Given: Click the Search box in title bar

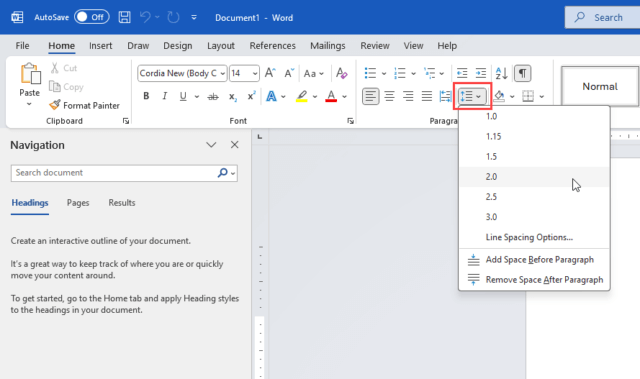Looking at the screenshot, I should 602,17.
